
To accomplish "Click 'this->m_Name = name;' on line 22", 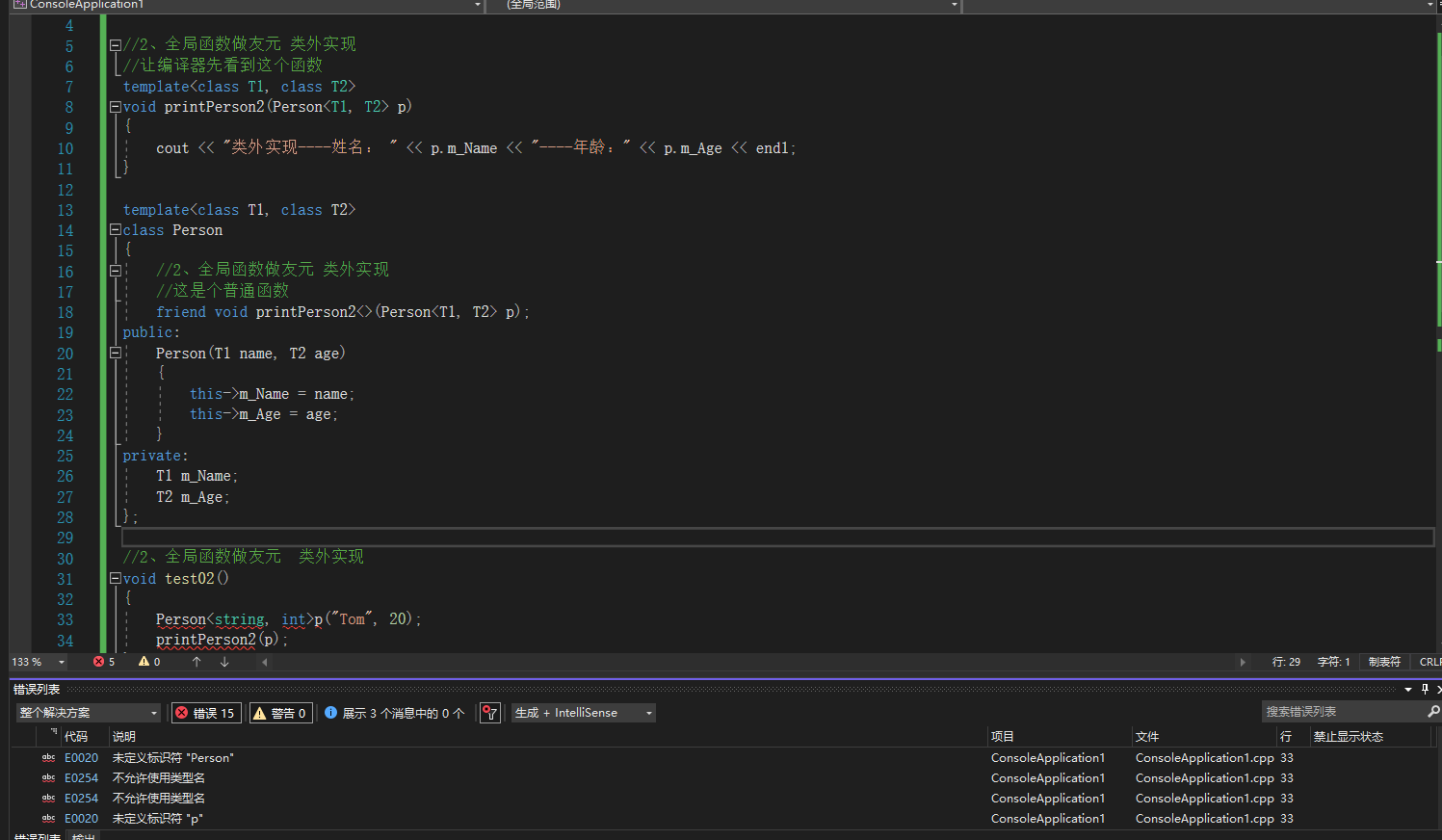I will coord(272,394).
